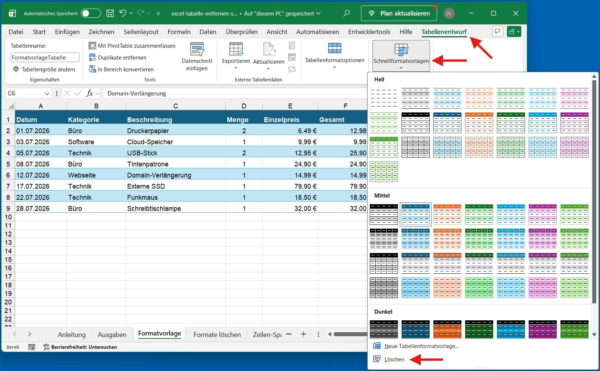Click the gallery vertical scrollbar
Image resolution: width=600 pixels, height=371 pixels.
click(x=594, y=191)
